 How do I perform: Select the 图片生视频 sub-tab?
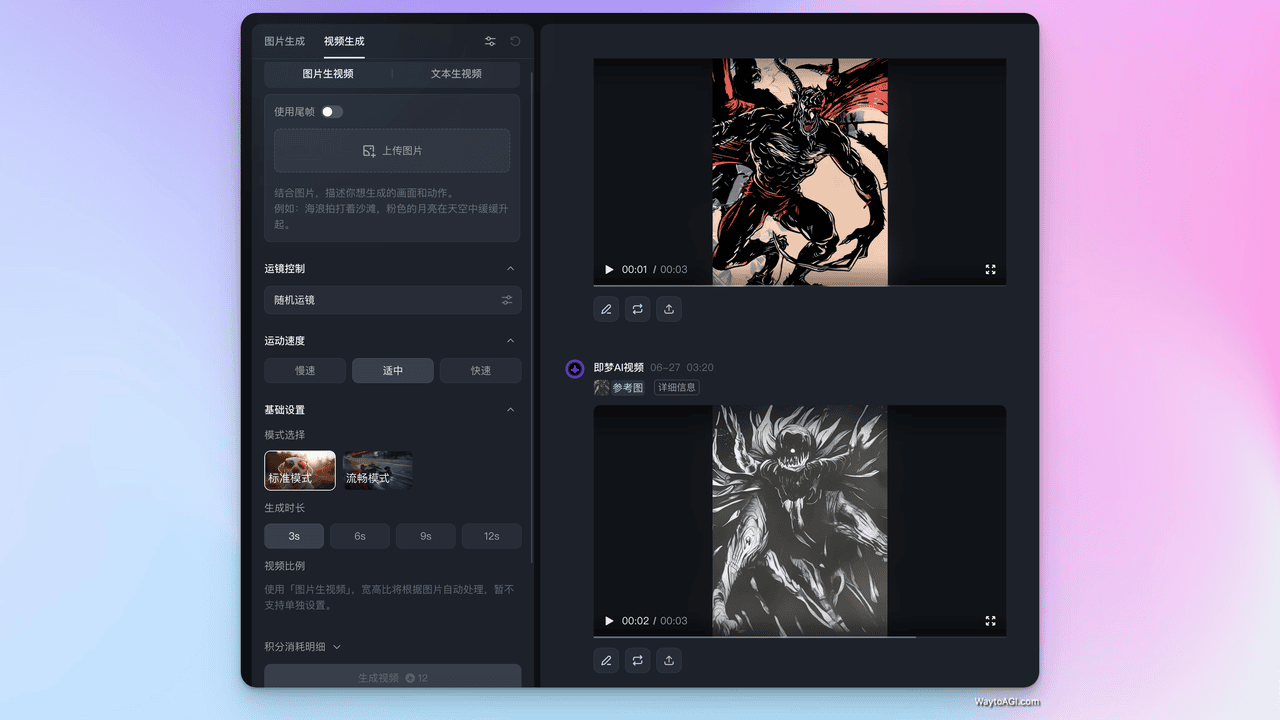328,74
